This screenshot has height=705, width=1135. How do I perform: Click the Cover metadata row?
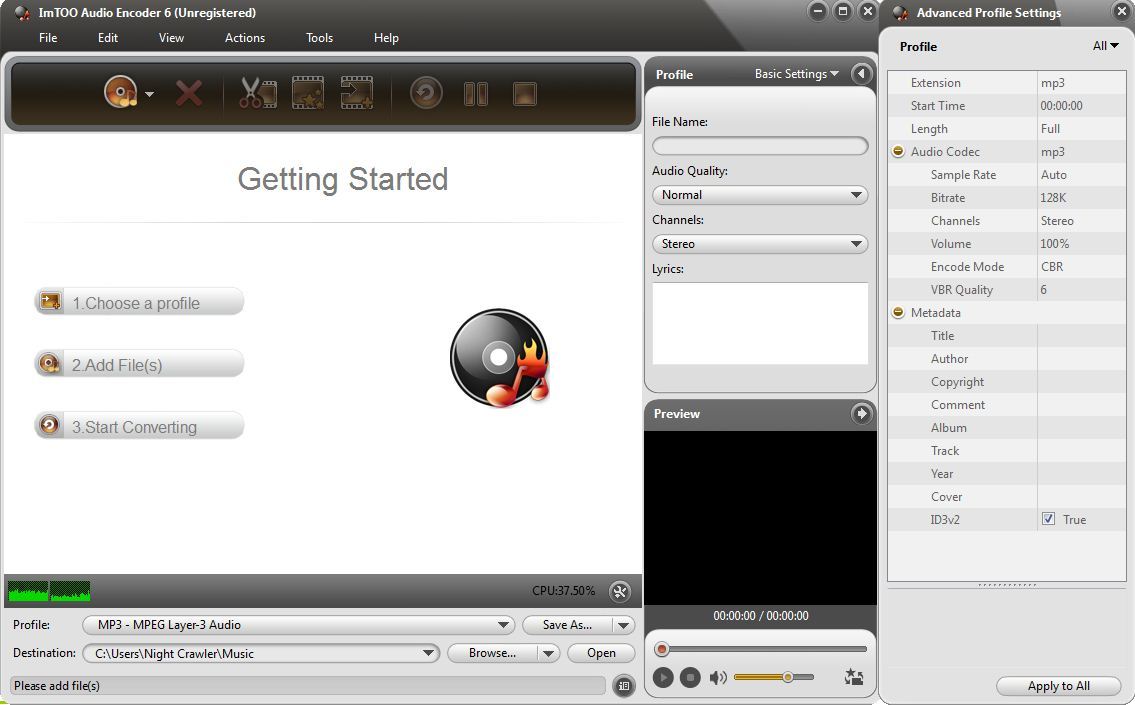(x=1007, y=497)
